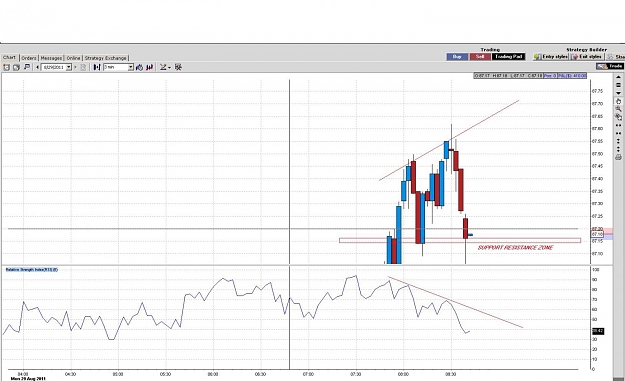Switch to the Orders tab

pos(29,58)
